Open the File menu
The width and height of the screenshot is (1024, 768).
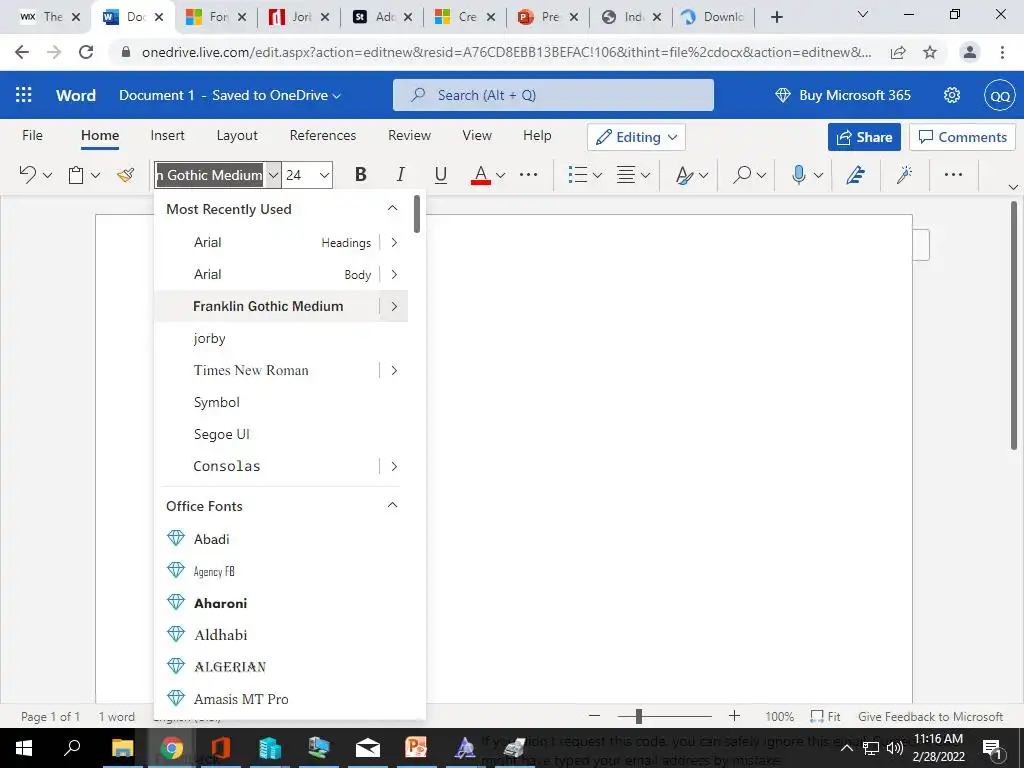coord(32,135)
